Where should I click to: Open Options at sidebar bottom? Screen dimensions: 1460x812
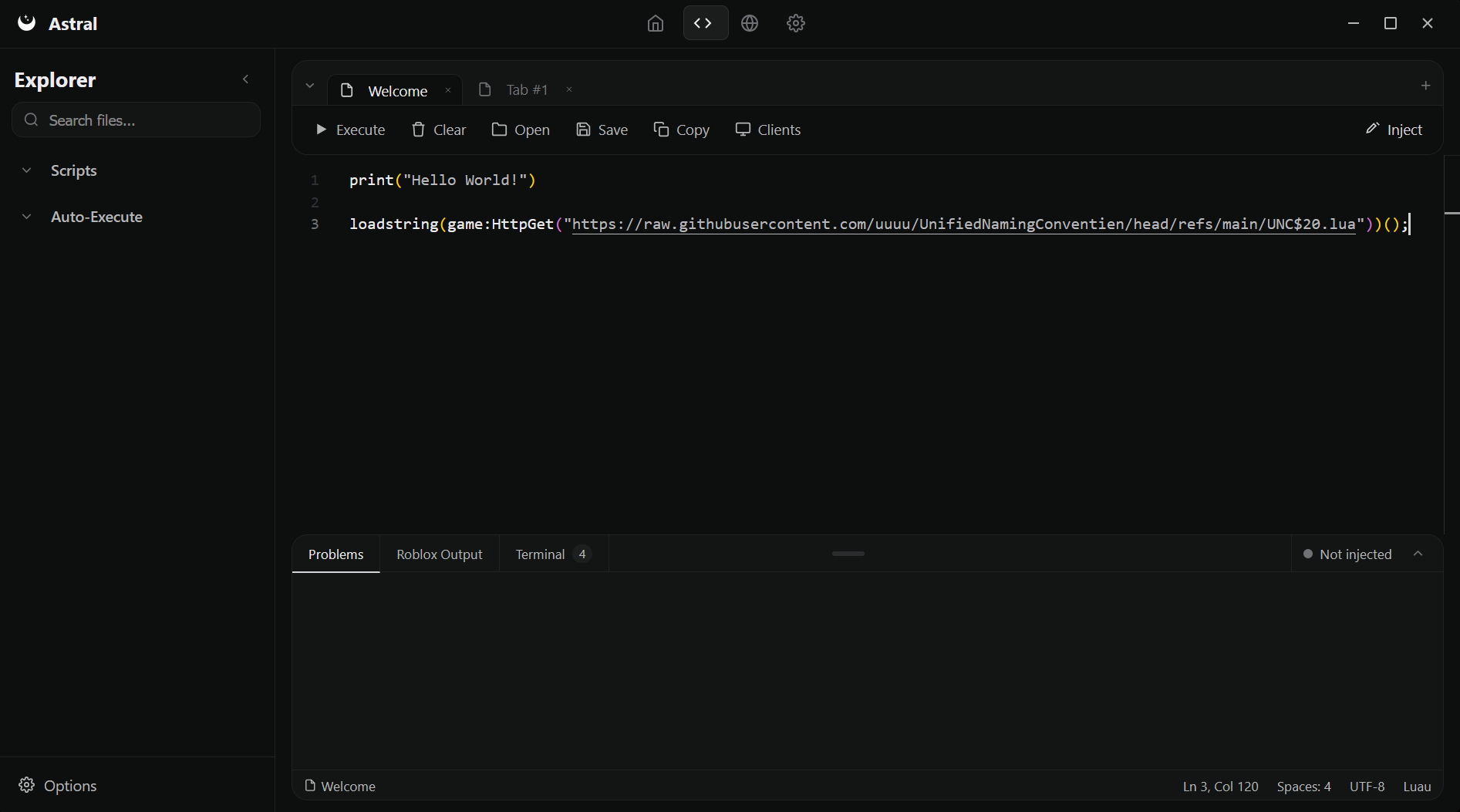click(58, 786)
